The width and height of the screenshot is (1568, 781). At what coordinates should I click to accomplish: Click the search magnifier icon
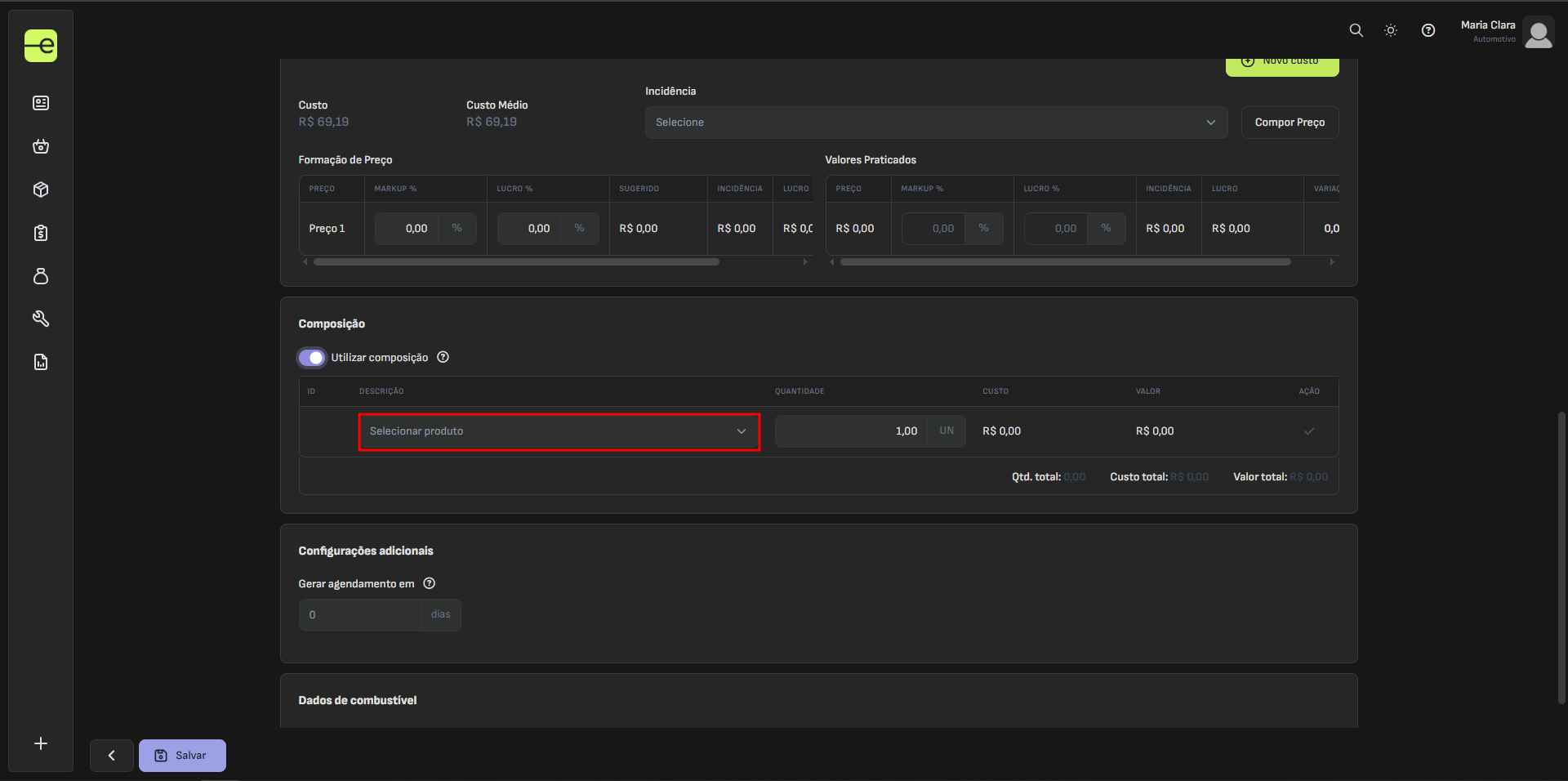pyautogui.click(x=1356, y=30)
